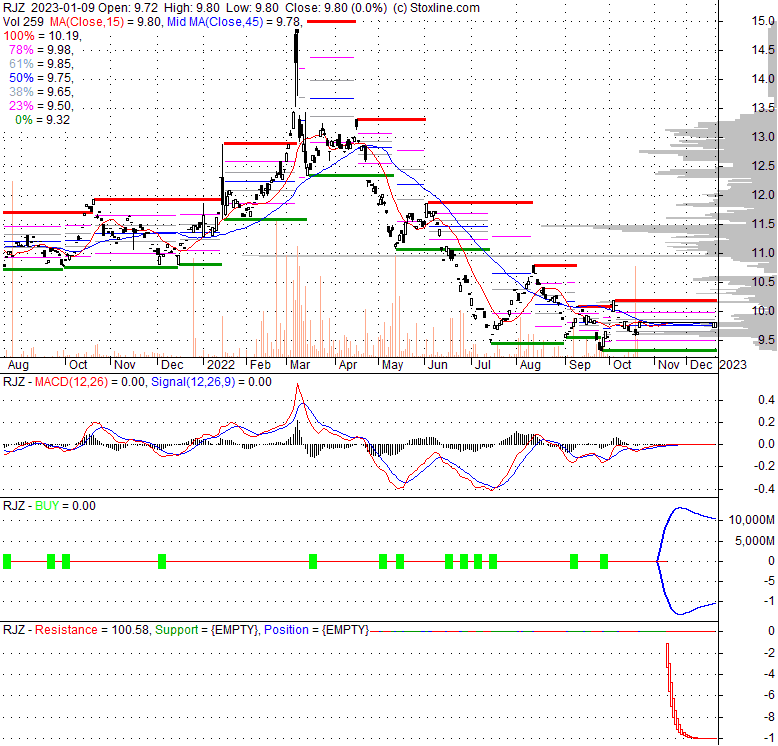Click the '2023' year axis label
This screenshot has height=746, width=778.
(x=733, y=365)
